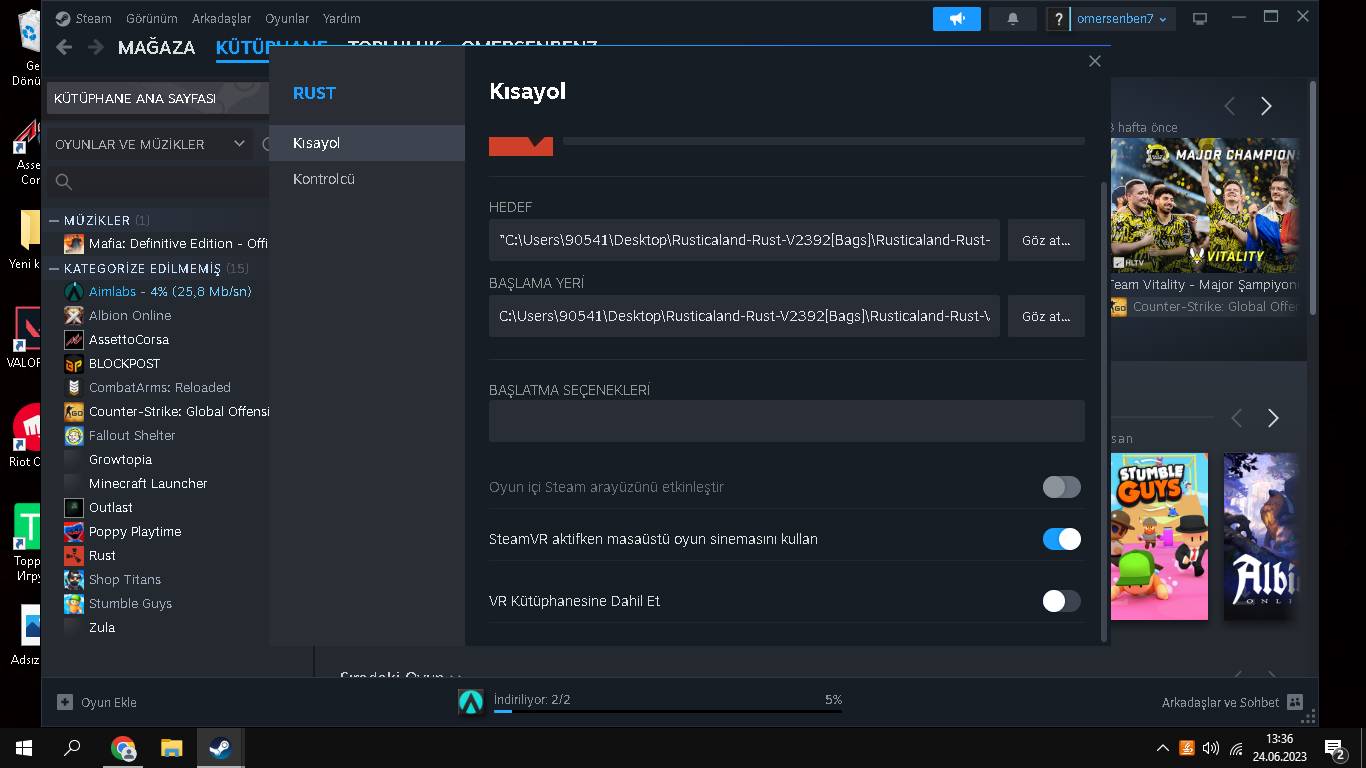
Task: Click the Kütüphane Ana Sayfası button
Action: click(135, 99)
